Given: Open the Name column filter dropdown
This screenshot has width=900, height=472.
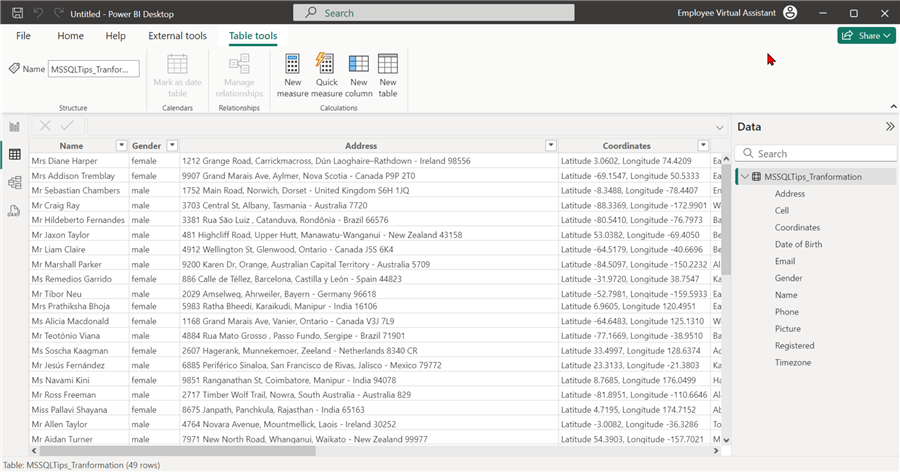Looking at the screenshot, I should 120,146.
